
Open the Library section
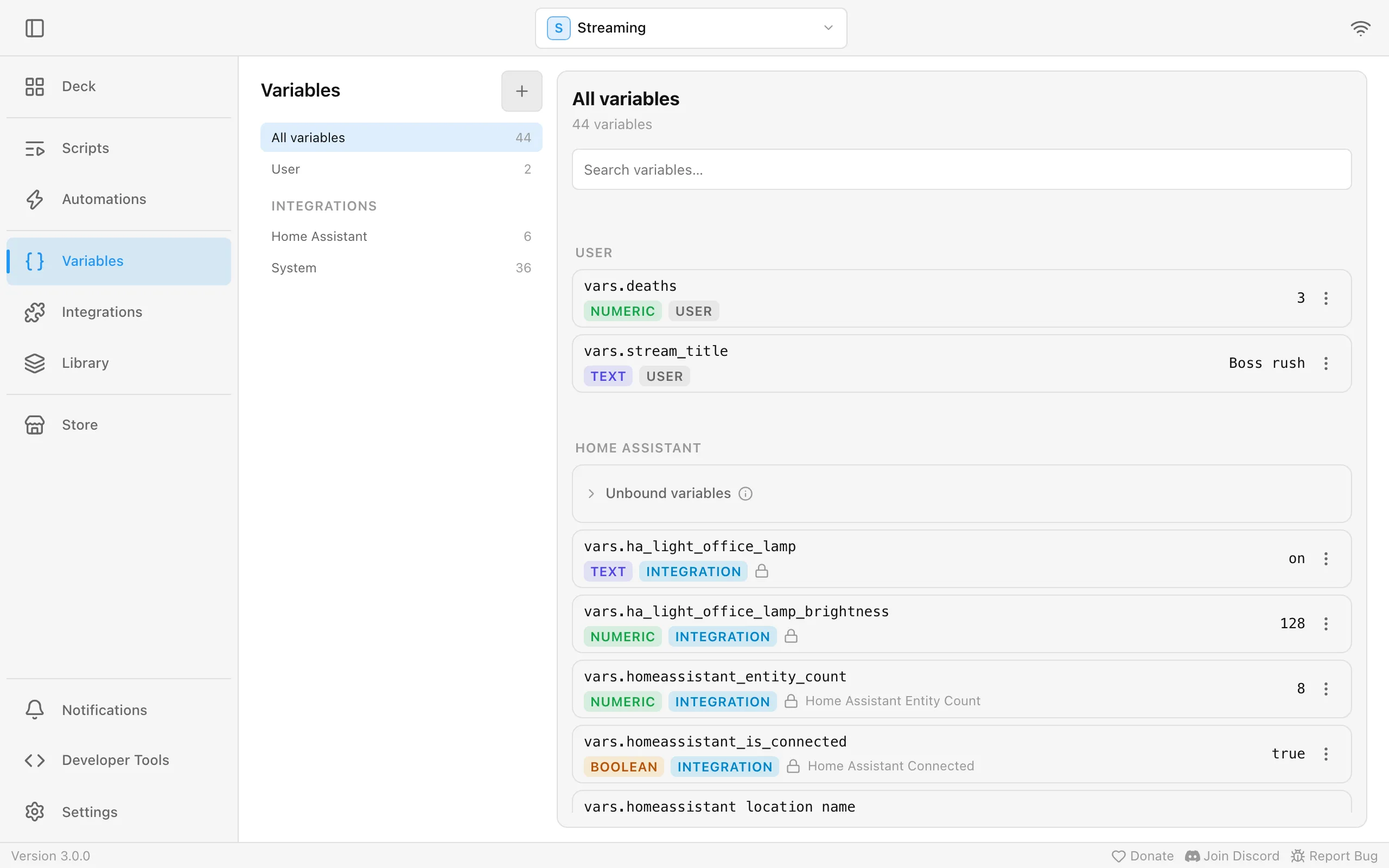(119, 363)
